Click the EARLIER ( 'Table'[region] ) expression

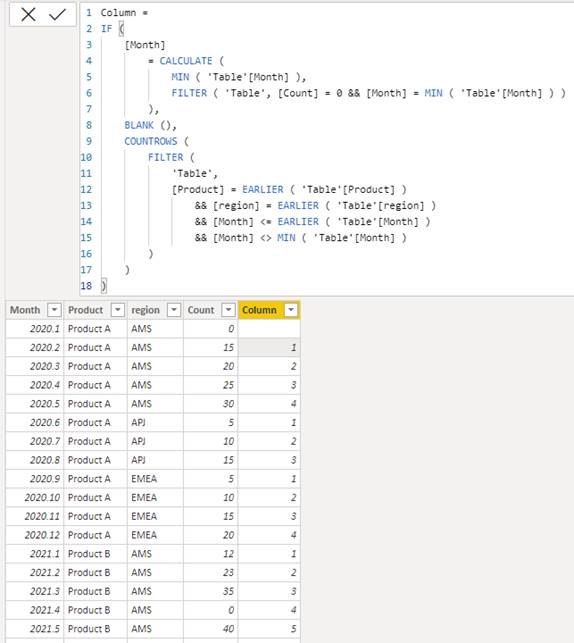point(356,205)
